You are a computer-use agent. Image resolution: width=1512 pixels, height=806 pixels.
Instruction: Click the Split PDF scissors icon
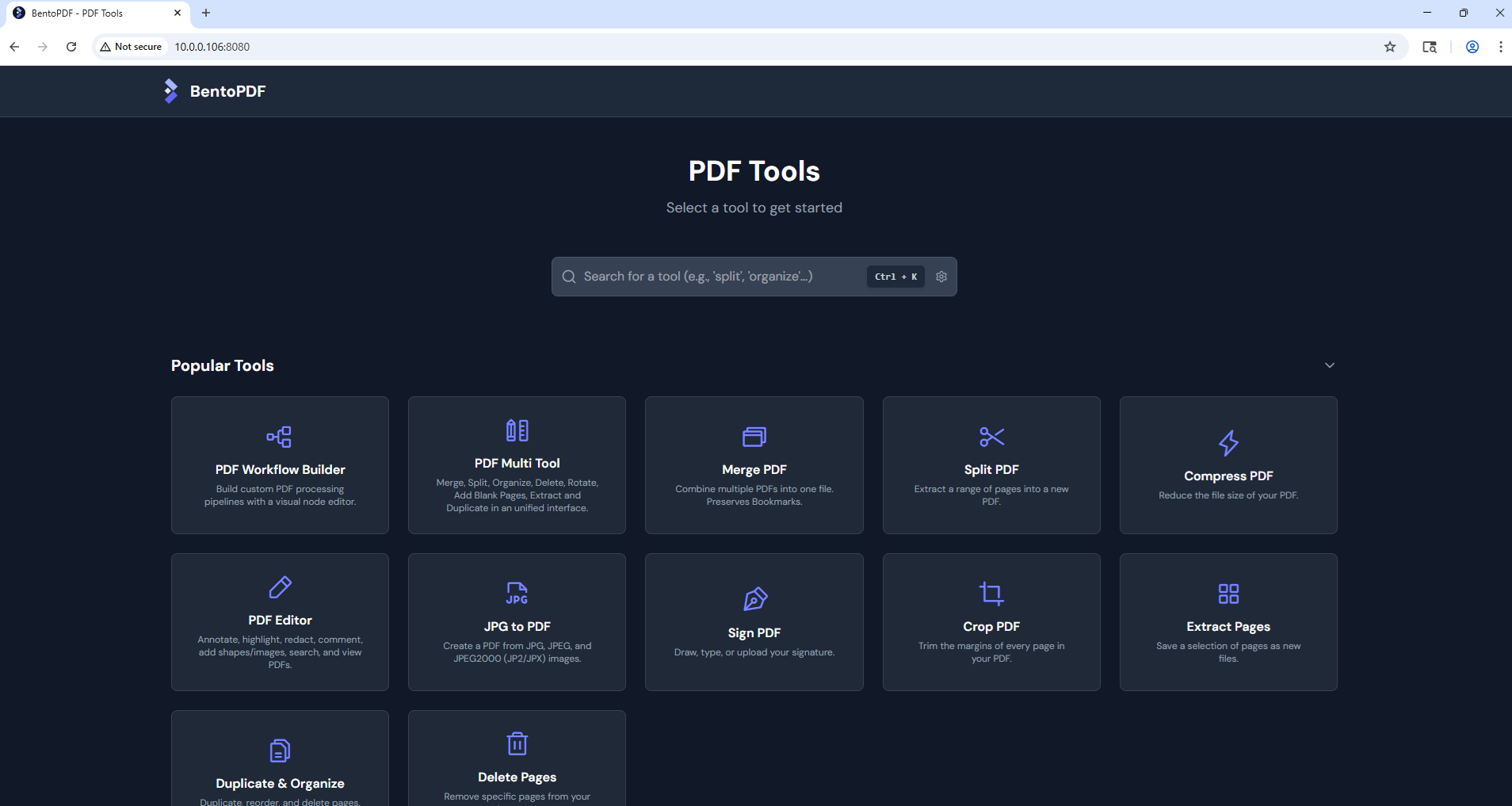[x=991, y=437]
